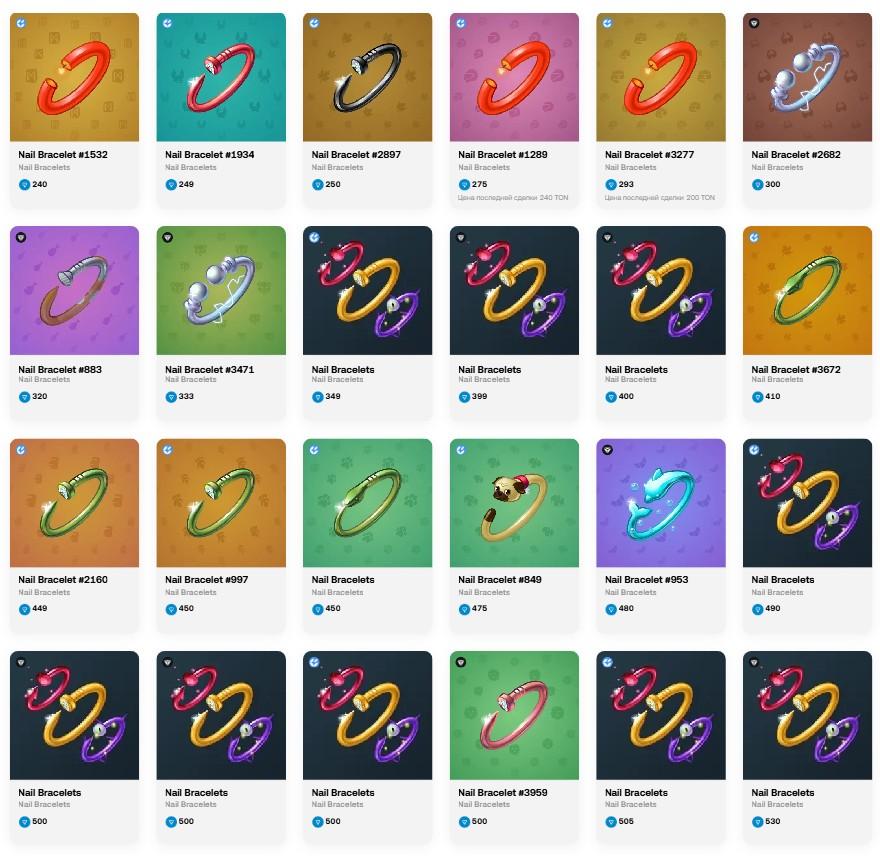Viewport: 880px width, 861px height.
Task: Click the last deal price text under #1289
Action: (x=512, y=198)
